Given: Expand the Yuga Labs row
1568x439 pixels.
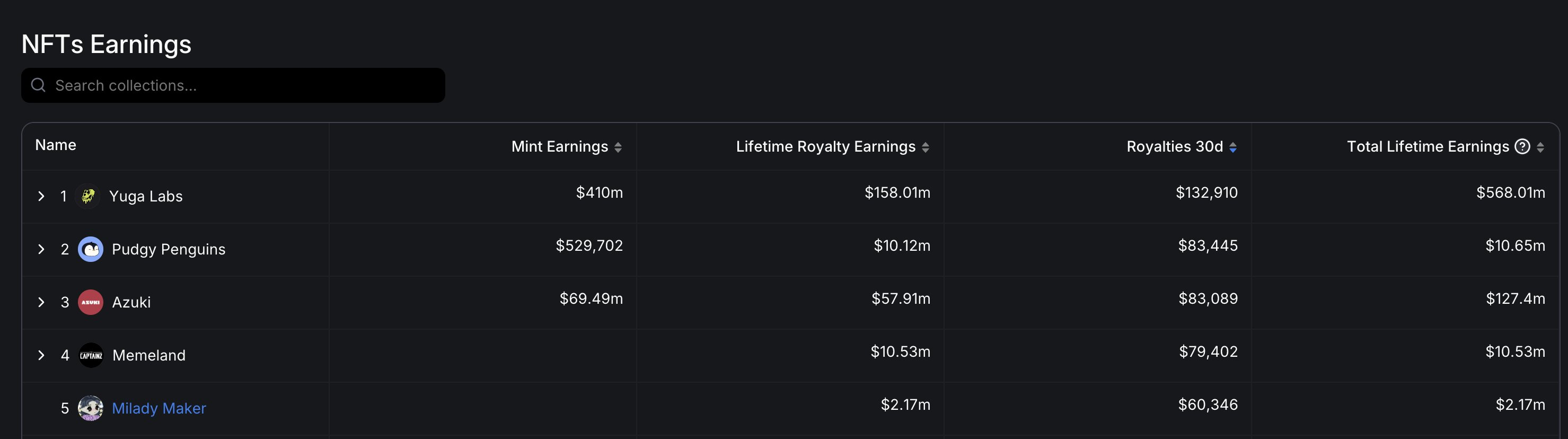Looking at the screenshot, I should (x=41, y=196).
